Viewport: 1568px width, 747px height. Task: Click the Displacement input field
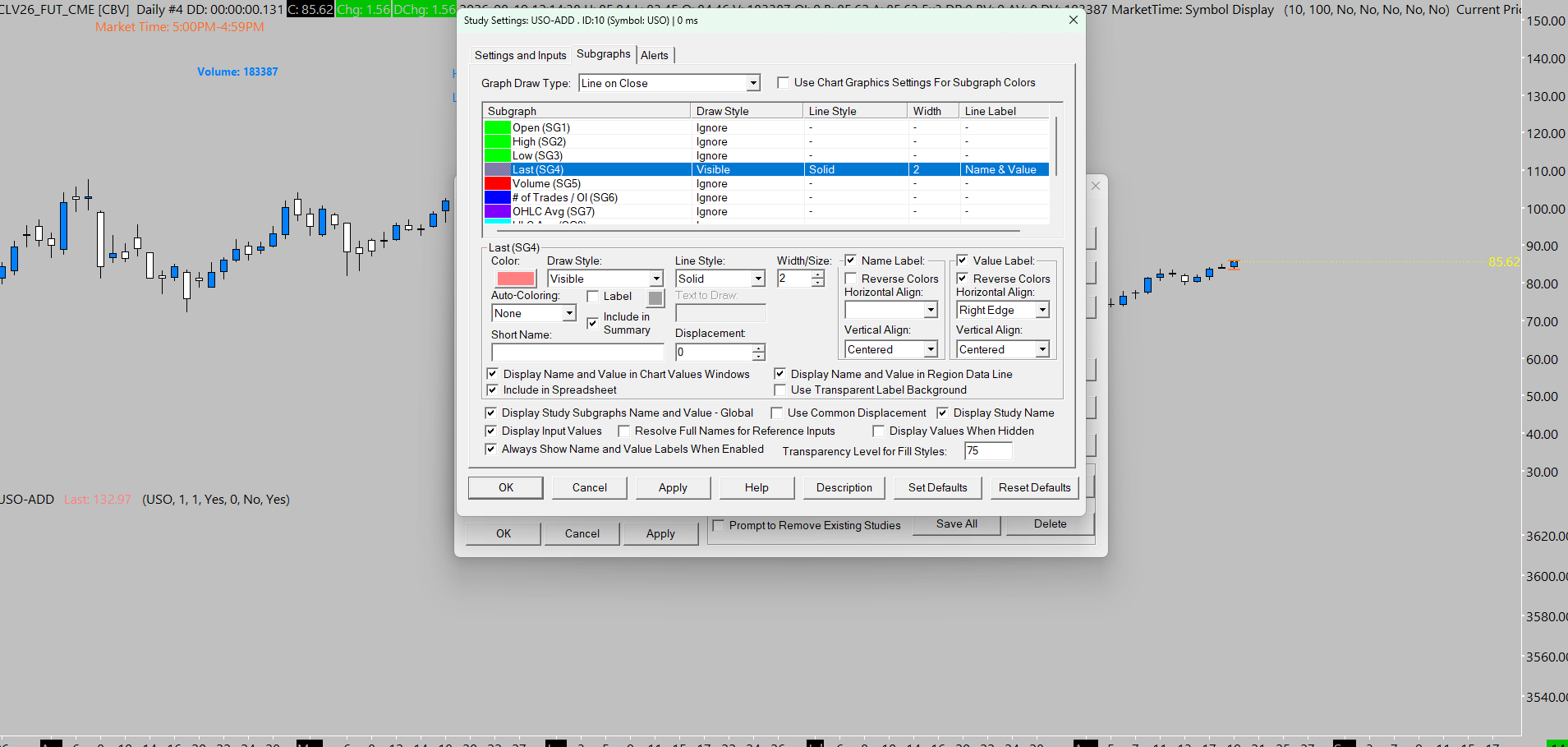point(714,352)
